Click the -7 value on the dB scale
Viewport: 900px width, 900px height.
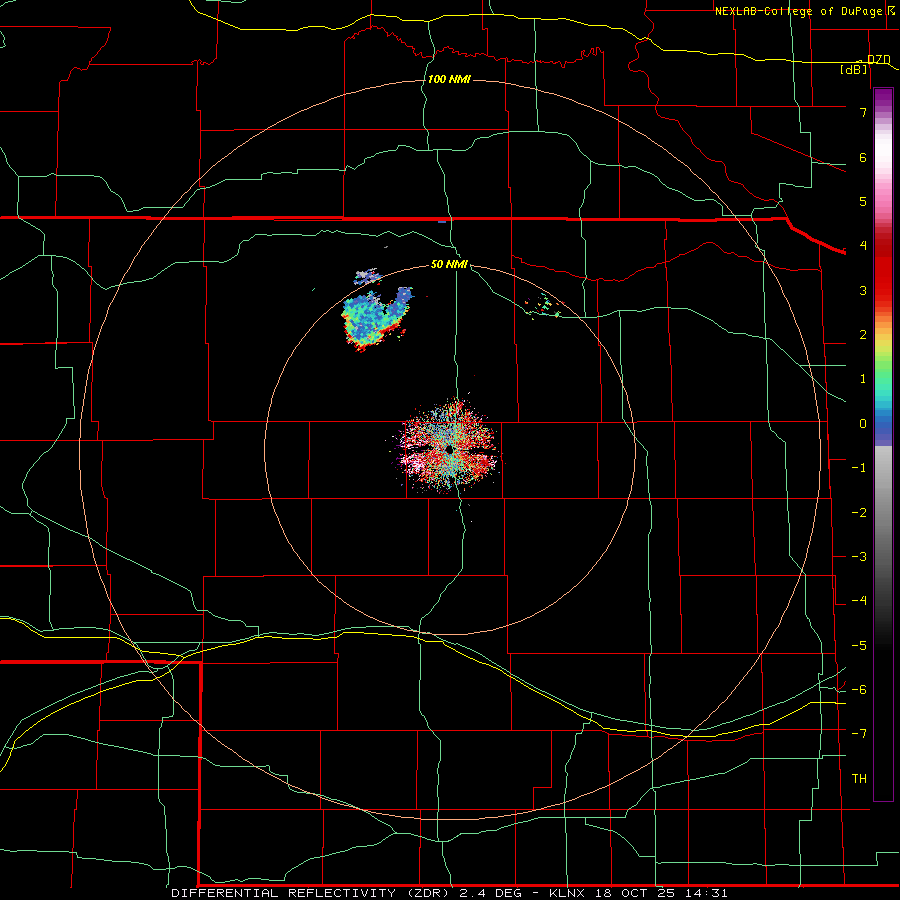[859, 734]
